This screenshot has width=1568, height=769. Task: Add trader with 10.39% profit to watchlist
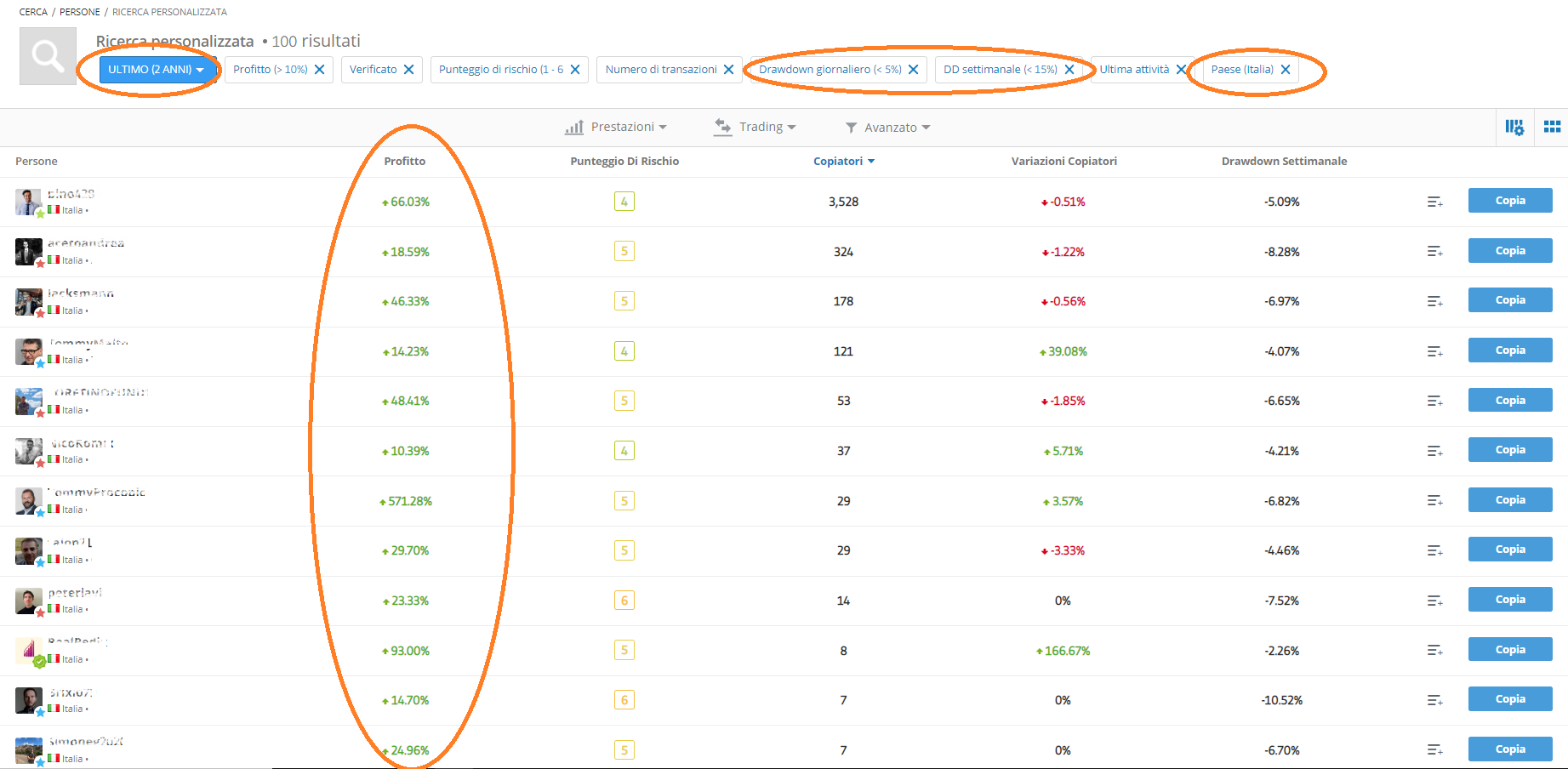click(1435, 451)
